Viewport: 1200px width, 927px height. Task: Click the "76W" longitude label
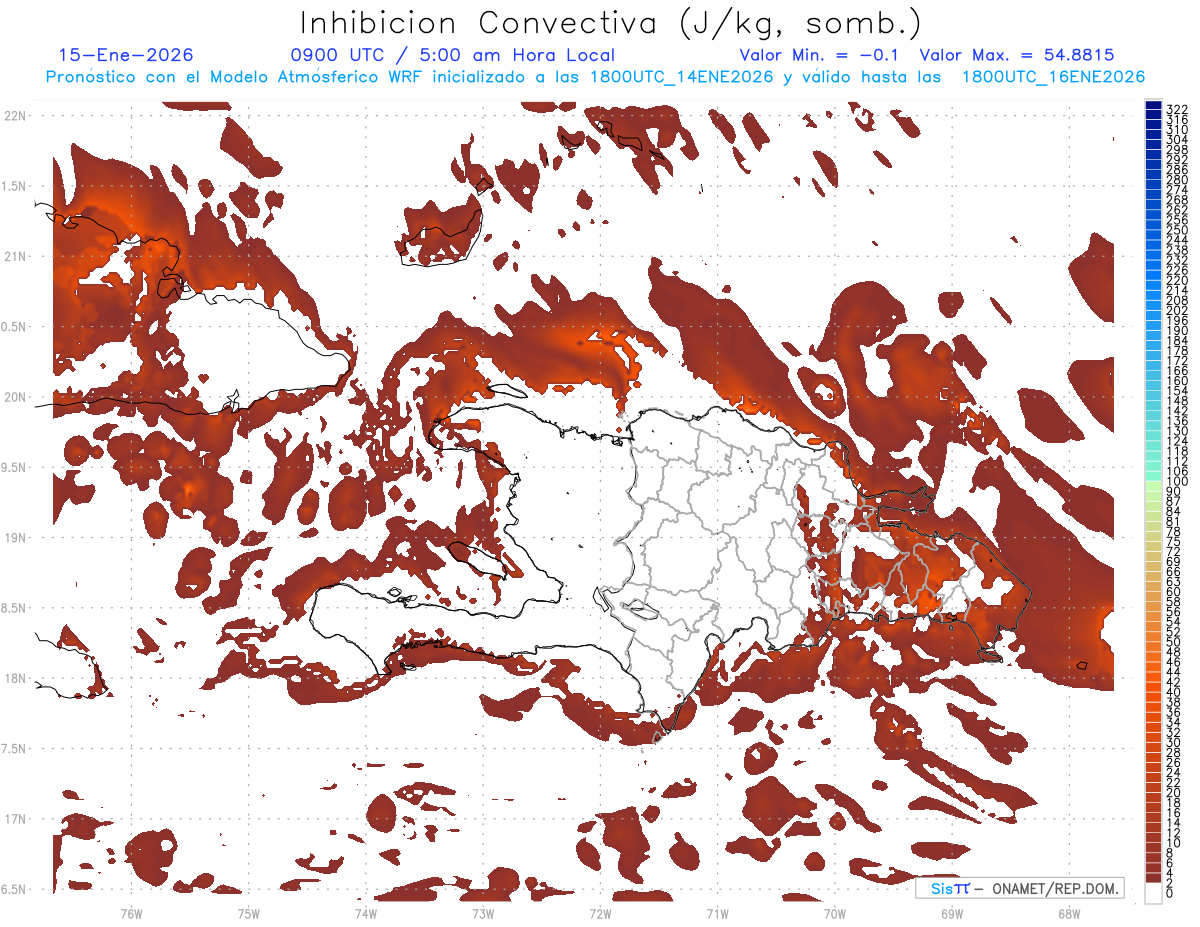[x=131, y=913]
